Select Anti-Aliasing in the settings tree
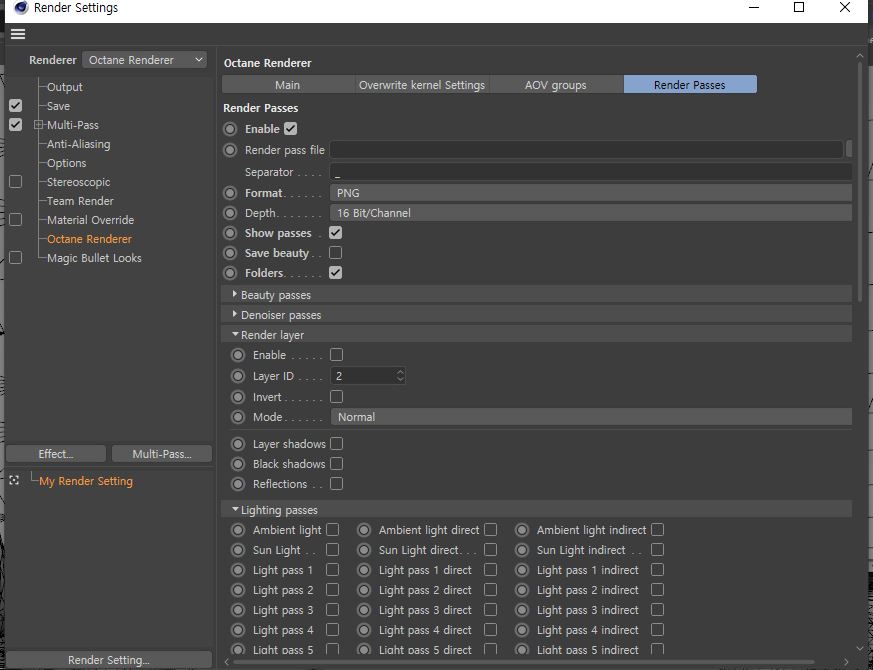The image size is (873, 670). (x=79, y=144)
